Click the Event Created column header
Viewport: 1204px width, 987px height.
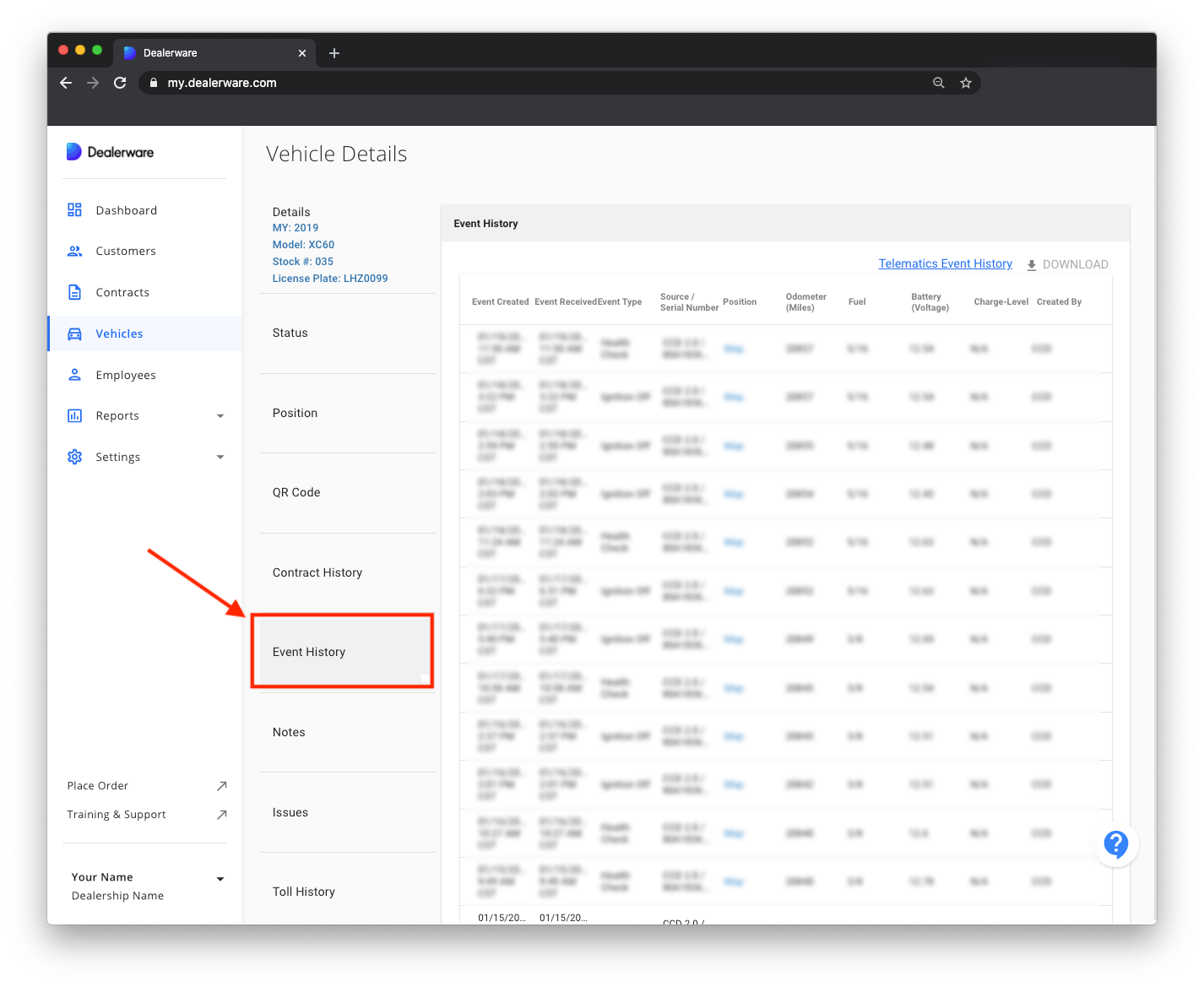pos(500,301)
